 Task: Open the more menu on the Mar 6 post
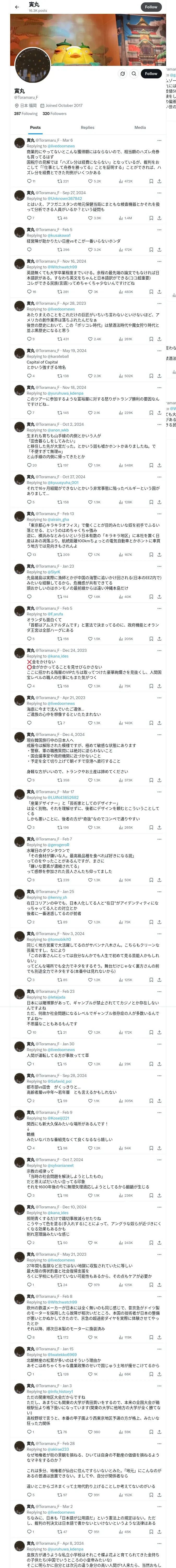pos(160,140)
